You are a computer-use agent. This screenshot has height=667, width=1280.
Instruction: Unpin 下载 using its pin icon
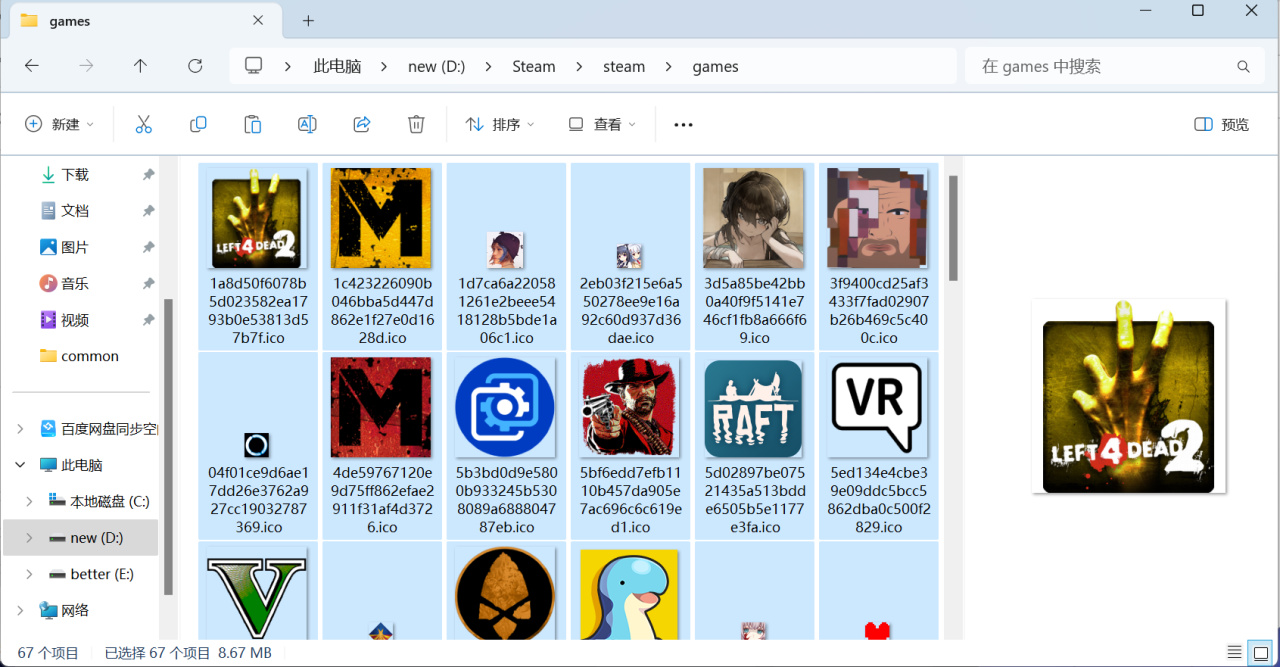click(148, 175)
